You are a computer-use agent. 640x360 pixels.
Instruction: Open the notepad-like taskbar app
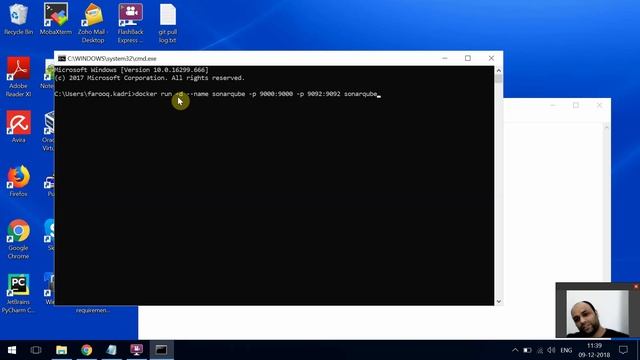(111, 350)
